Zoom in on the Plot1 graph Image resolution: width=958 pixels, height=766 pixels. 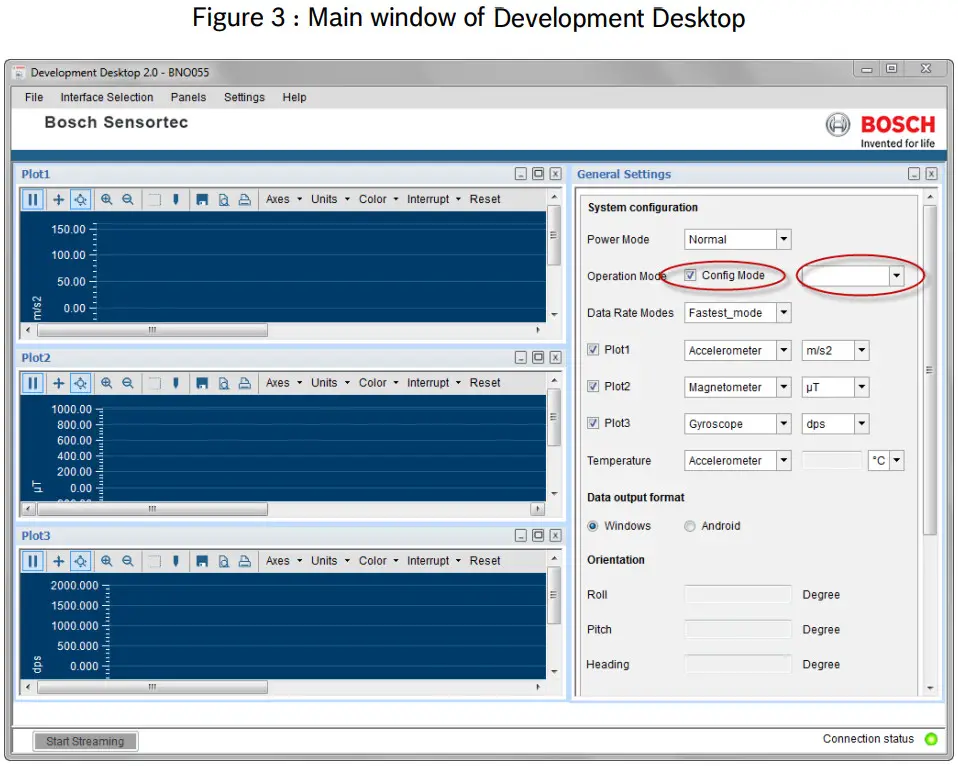(107, 199)
